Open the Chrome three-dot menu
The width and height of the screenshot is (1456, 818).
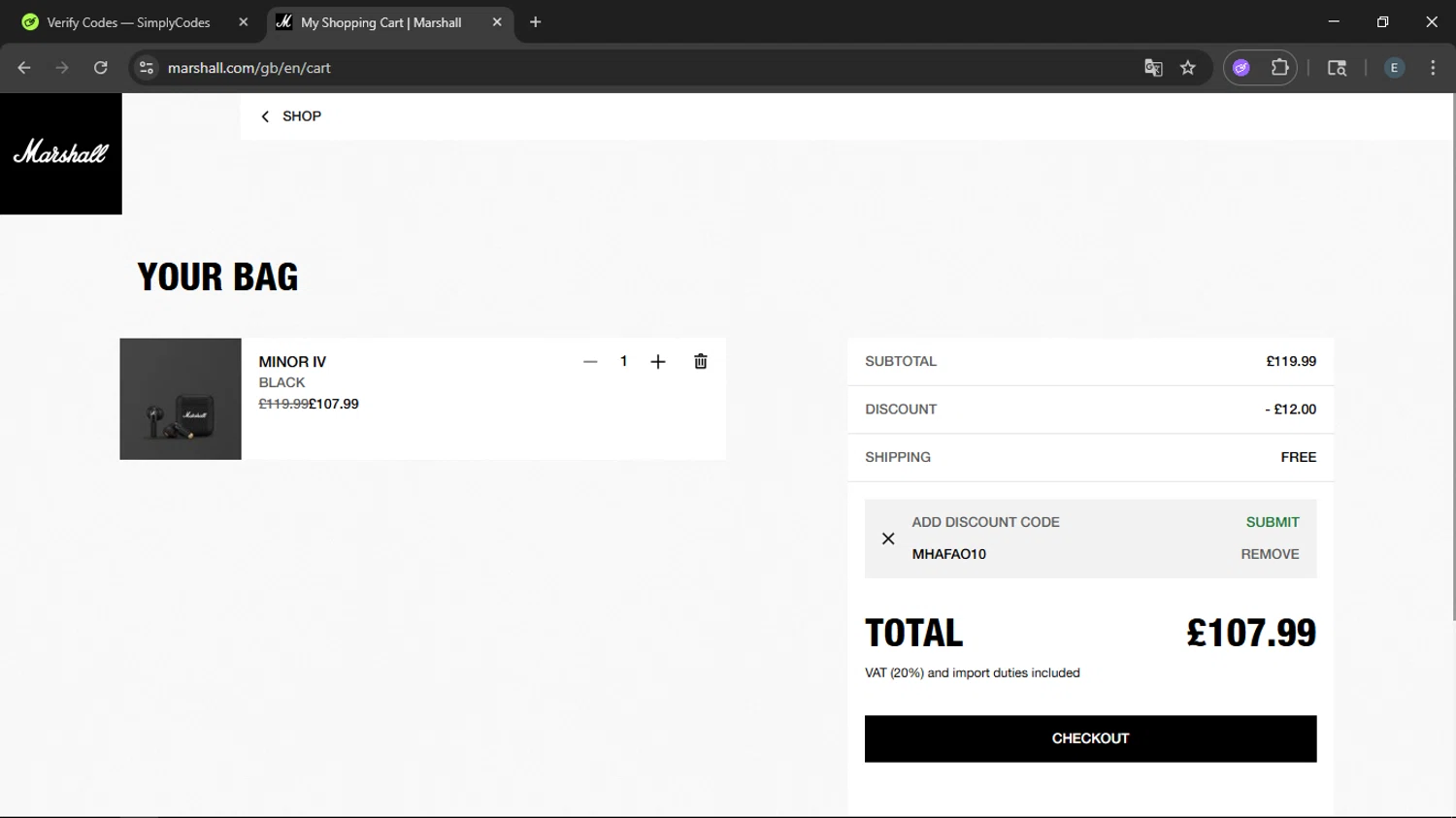pos(1433,68)
